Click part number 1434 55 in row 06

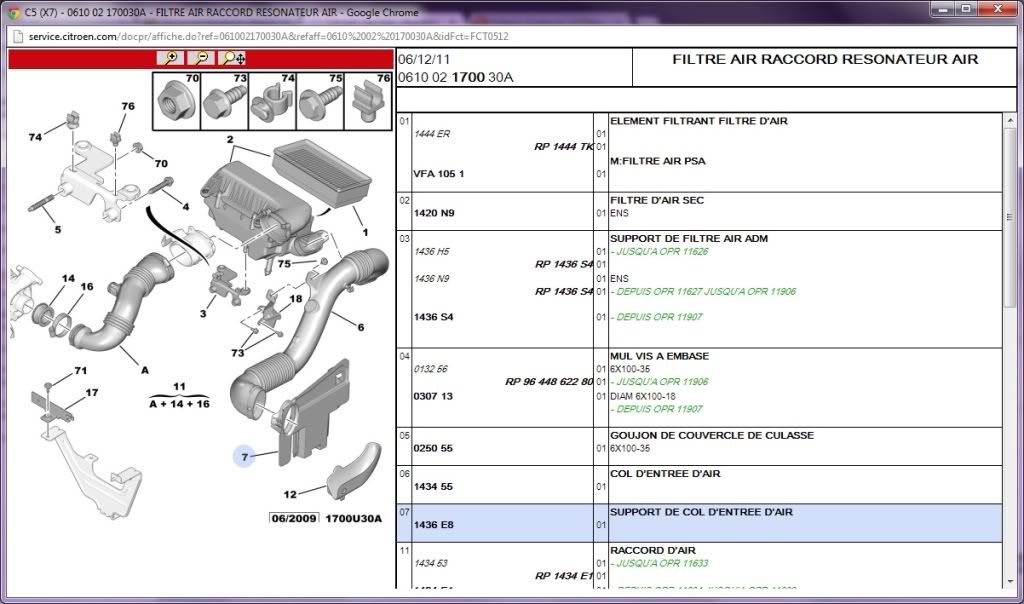(x=433, y=486)
